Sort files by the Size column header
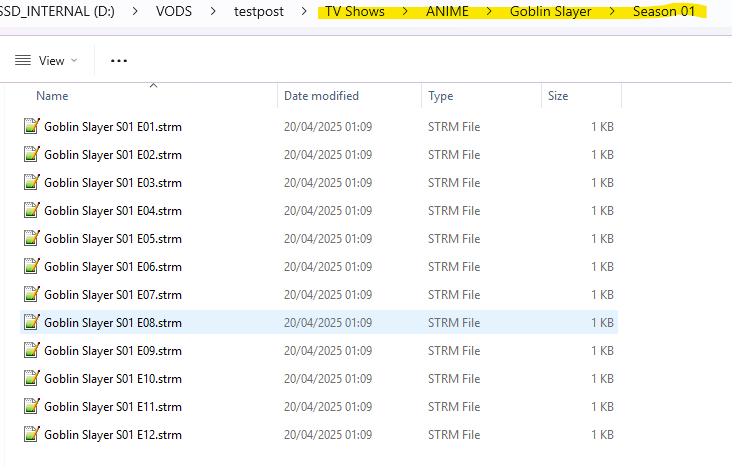 click(x=558, y=96)
